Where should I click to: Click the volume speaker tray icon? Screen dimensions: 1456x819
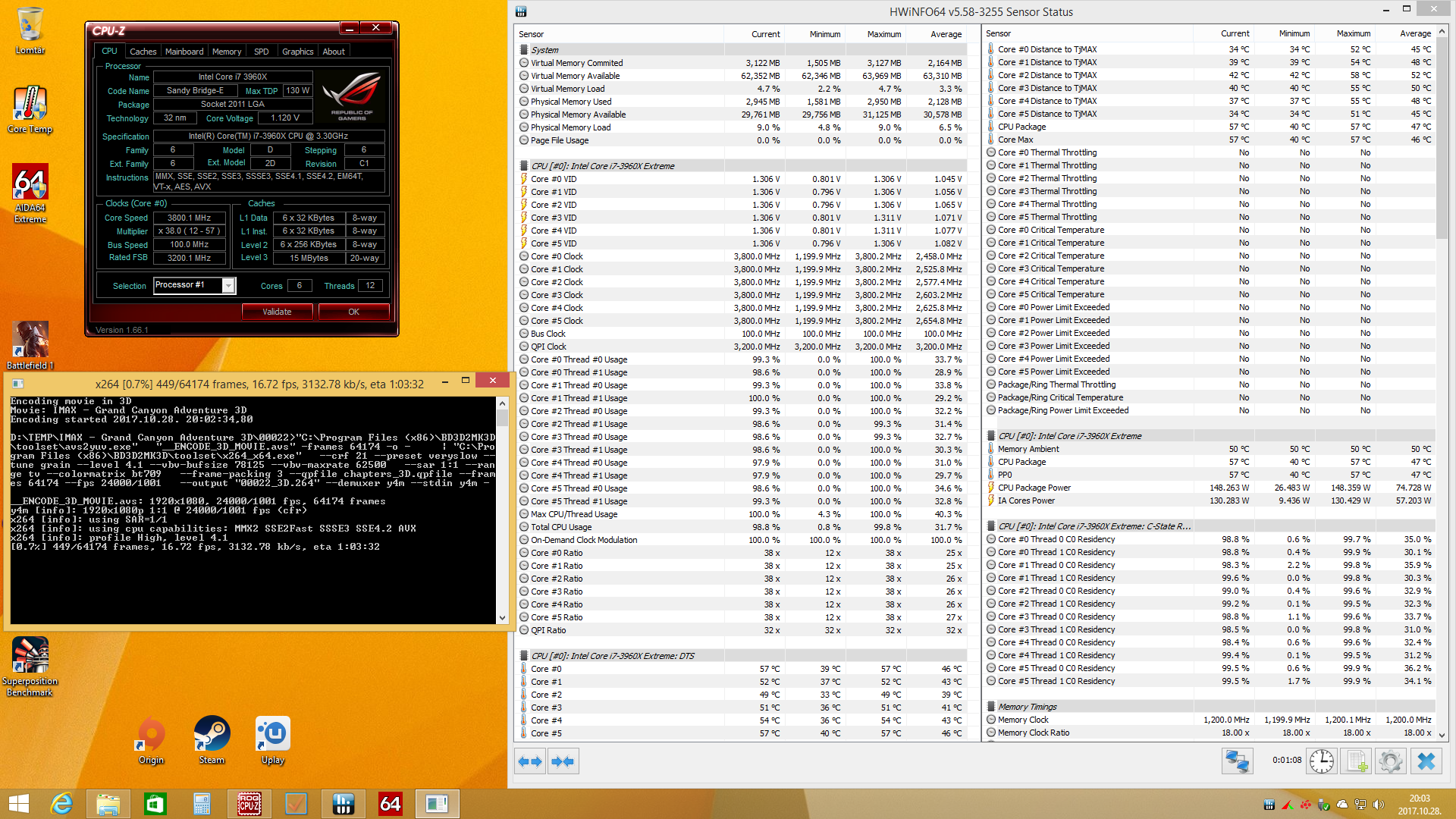(x=1378, y=804)
